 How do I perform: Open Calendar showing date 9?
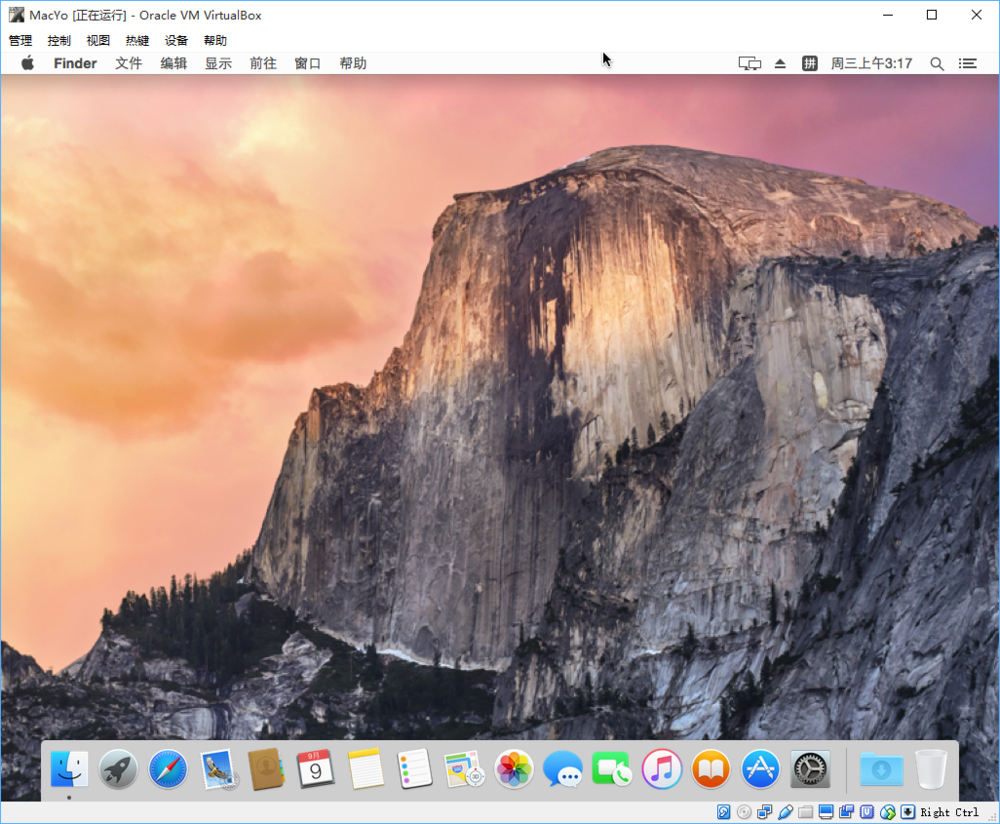pos(315,769)
